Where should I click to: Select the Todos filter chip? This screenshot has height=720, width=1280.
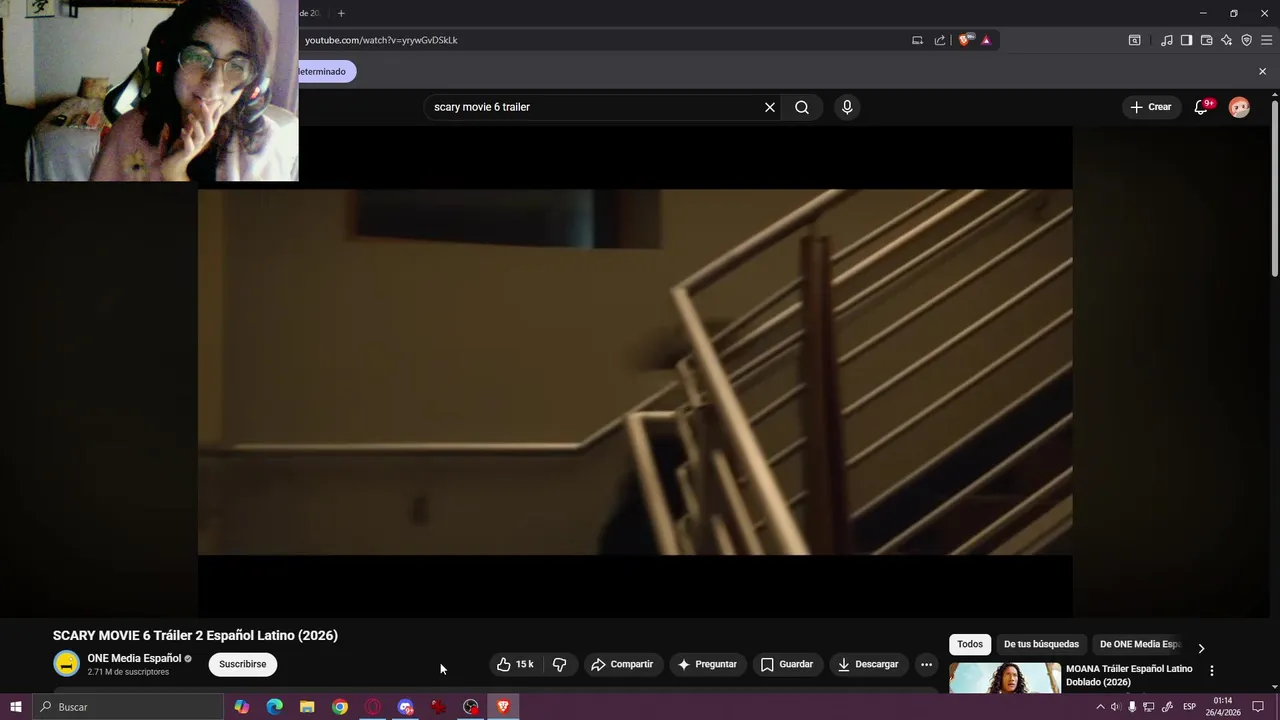970,644
